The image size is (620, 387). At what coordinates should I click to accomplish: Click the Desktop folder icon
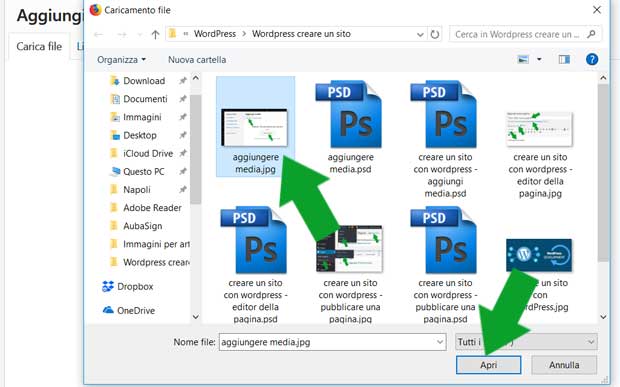[x=115, y=135]
